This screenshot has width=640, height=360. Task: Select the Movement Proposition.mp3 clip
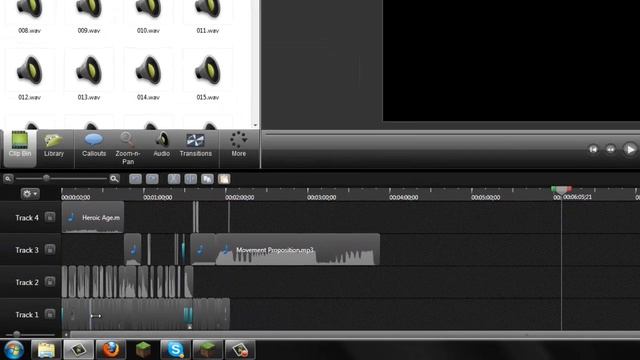click(298, 249)
